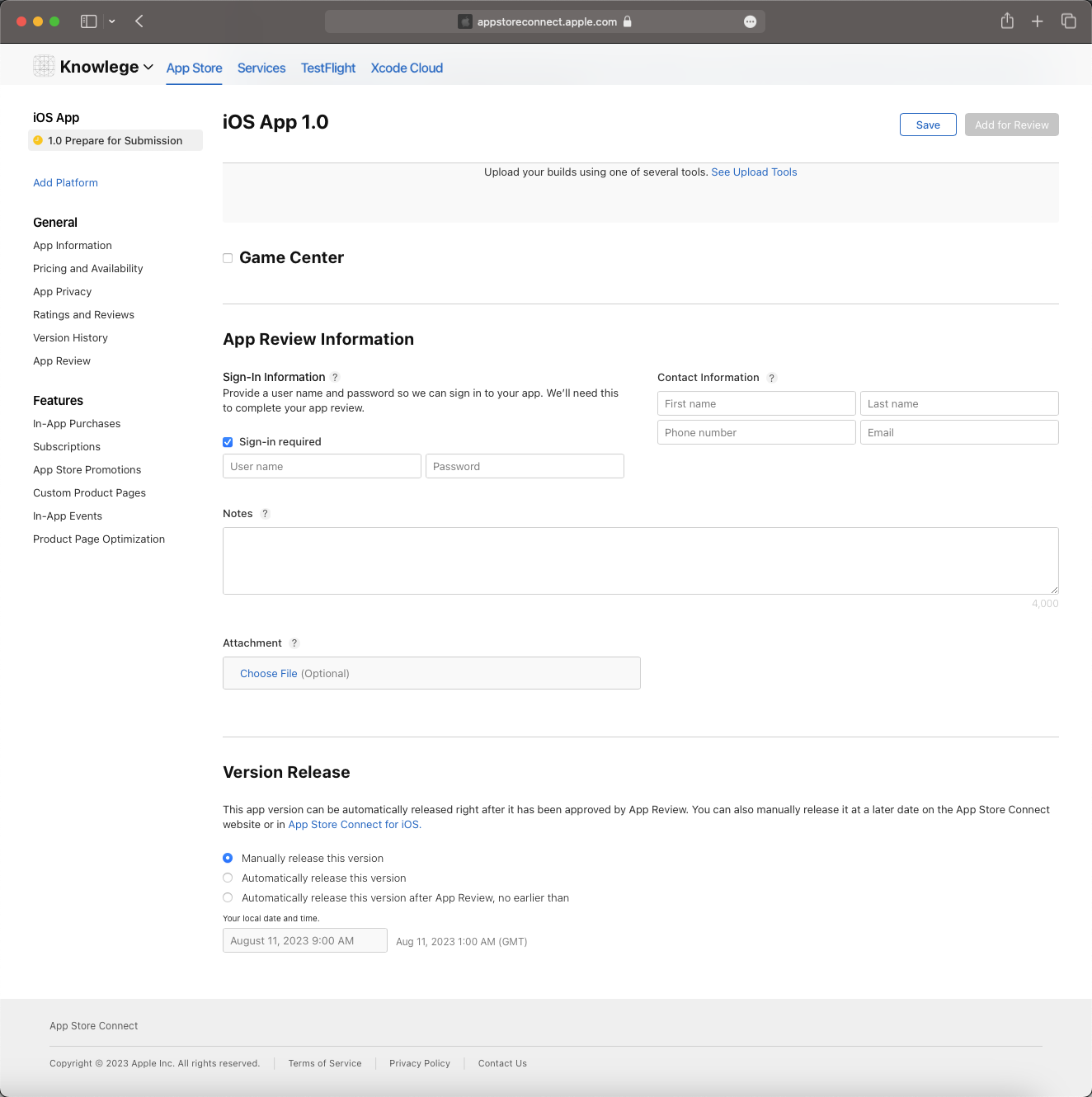Go back with the back arrow

pos(139,21)
